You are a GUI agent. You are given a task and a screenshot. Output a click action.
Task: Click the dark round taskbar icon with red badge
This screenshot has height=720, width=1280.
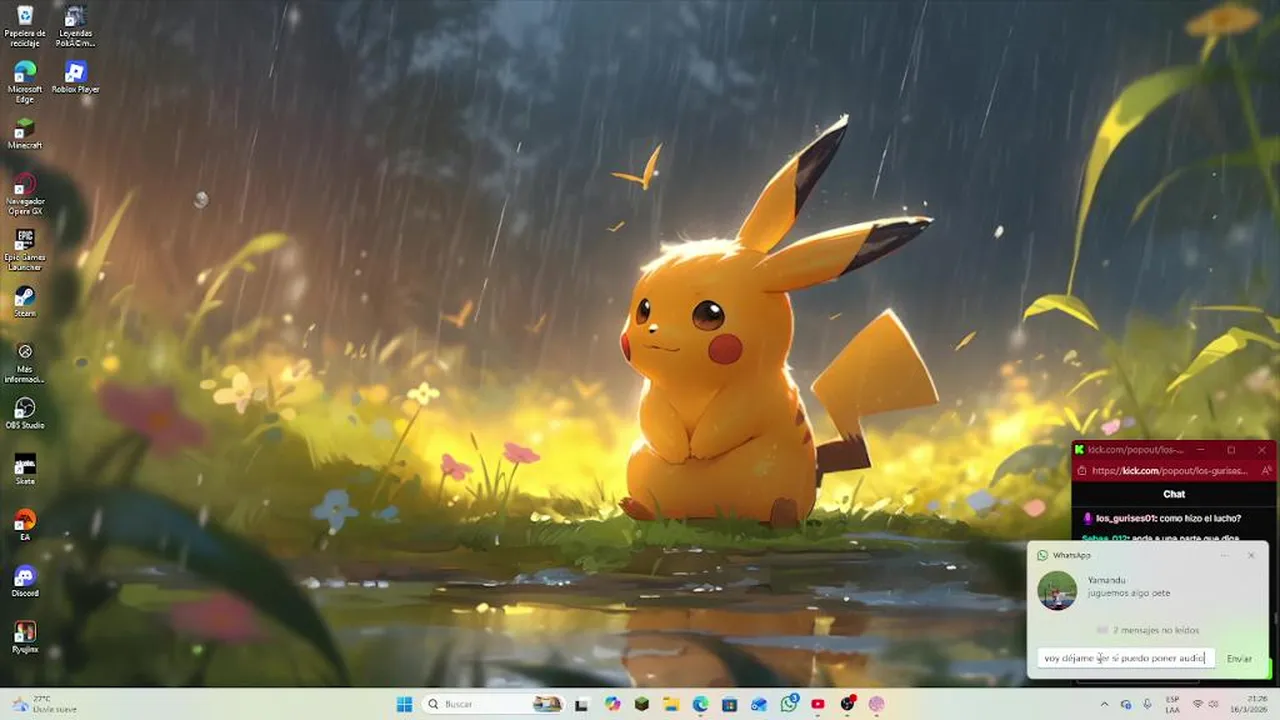[x=848, y=704]
